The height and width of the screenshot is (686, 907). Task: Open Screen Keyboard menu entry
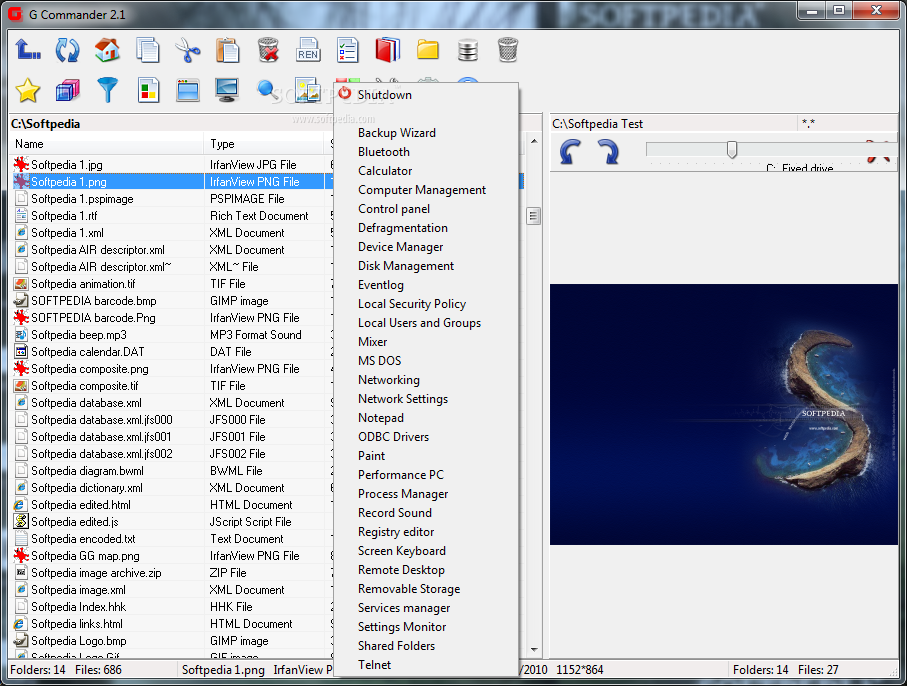402,551
